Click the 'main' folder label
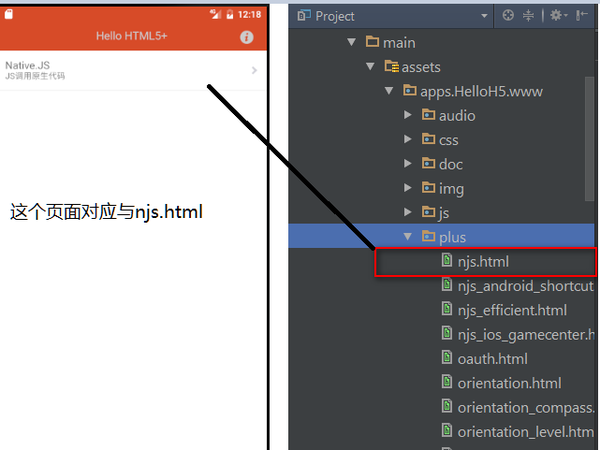600x450 pixels. [399, 43]
